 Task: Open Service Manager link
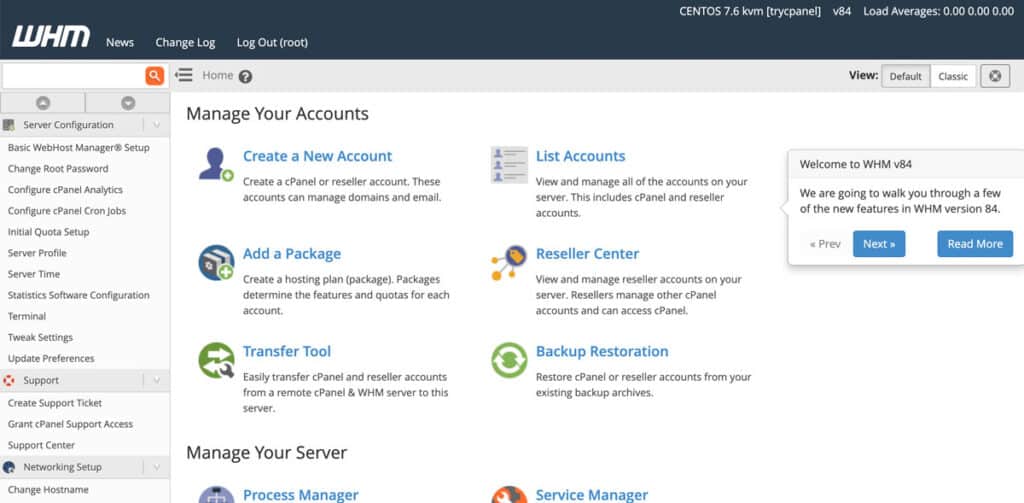592,495
